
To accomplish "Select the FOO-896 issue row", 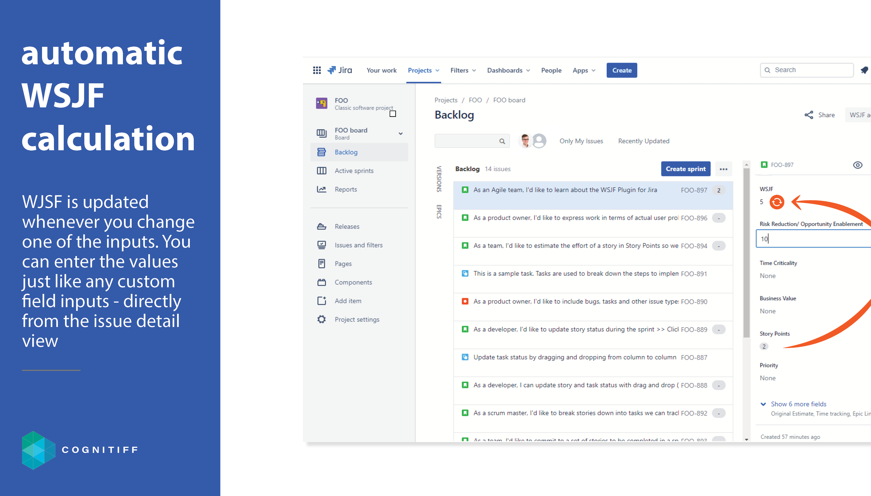I will click(593, 223).
